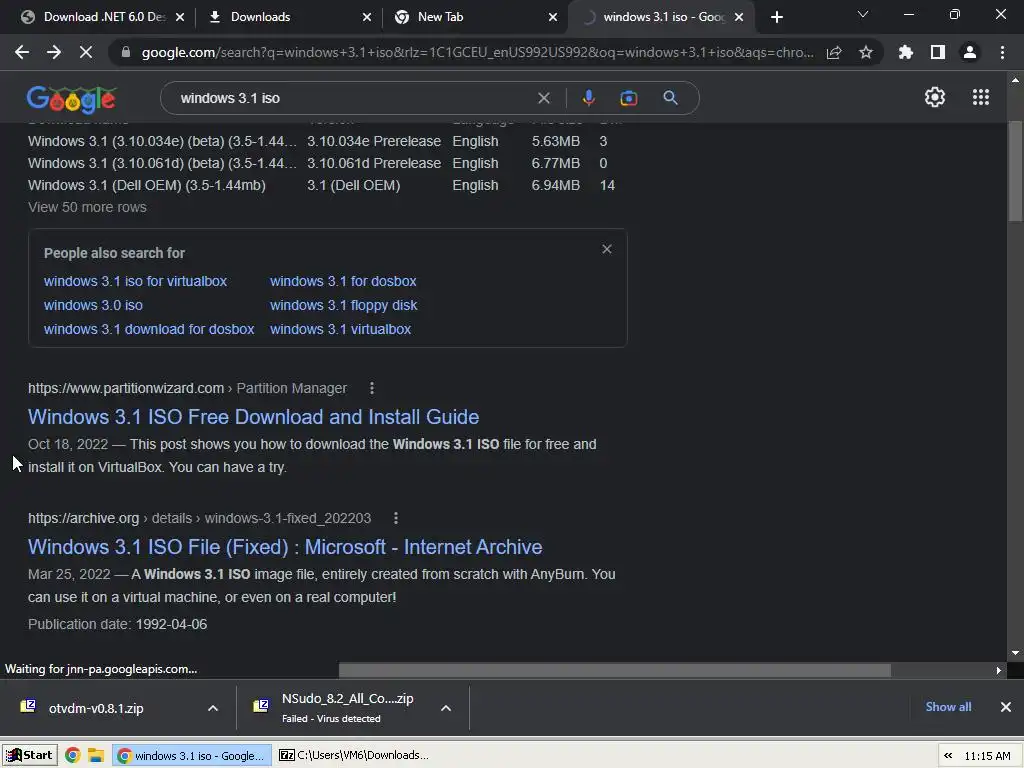The image size is (1024, 768).
Task: Click the vertical page scrollbar
Action: coord(1015,171)
